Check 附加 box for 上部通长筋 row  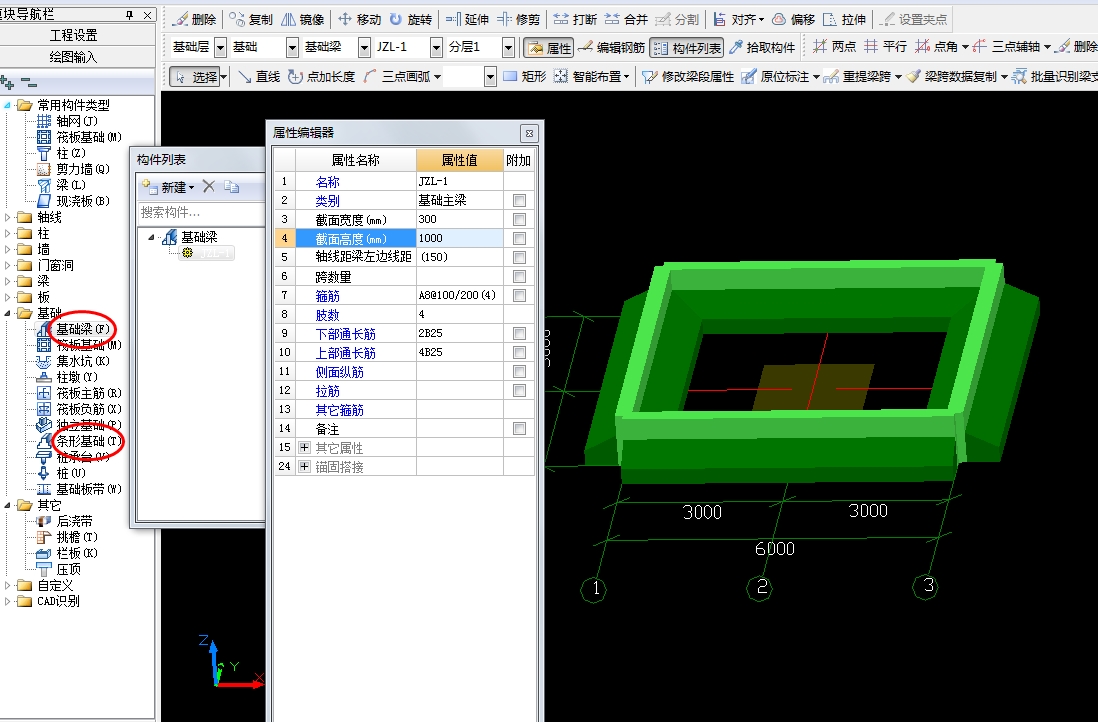pos(519,352)
